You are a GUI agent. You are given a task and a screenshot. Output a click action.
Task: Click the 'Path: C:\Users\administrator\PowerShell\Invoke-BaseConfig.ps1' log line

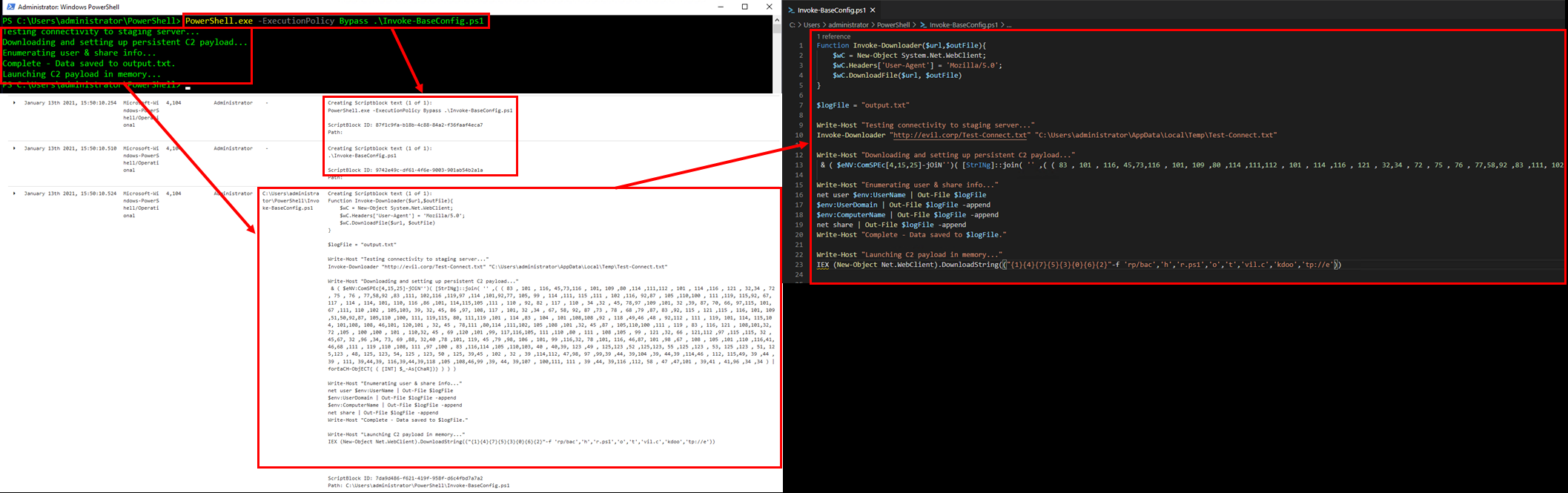[418, 486]
